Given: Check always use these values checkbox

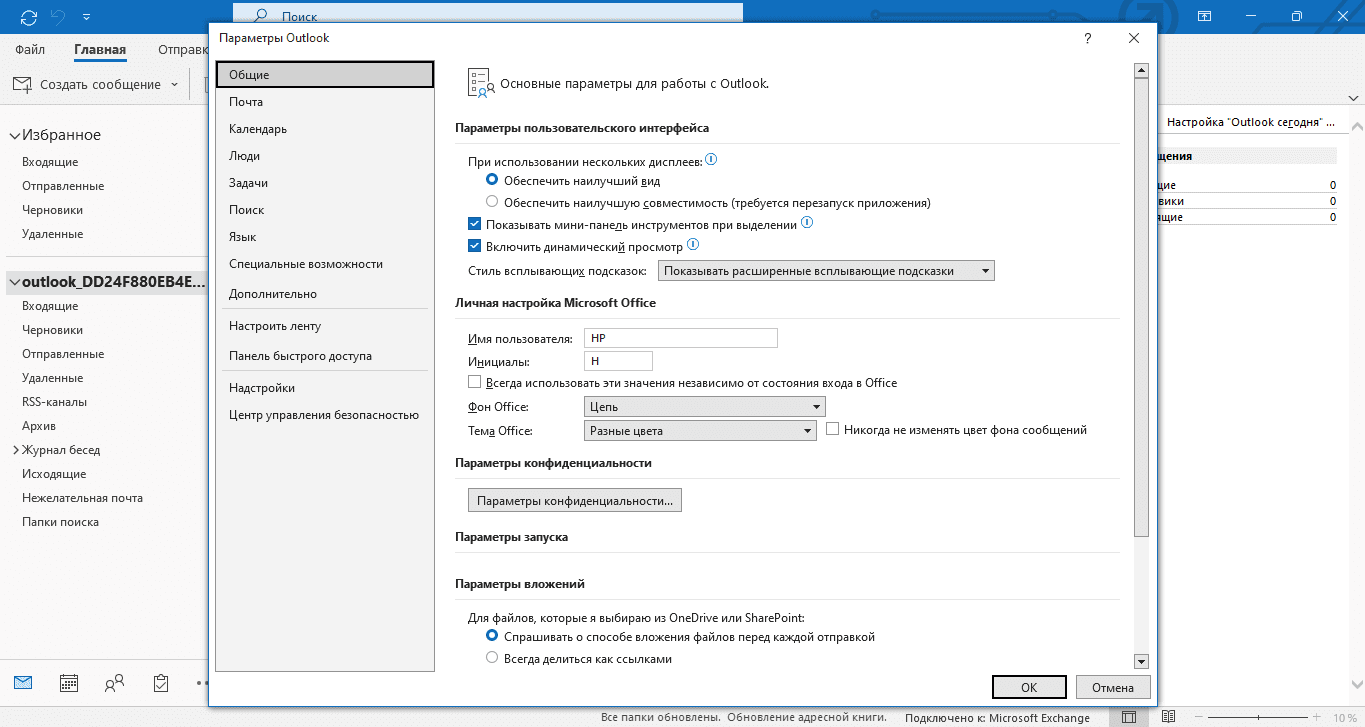Looking at the screenshot, I should point(475,383).
